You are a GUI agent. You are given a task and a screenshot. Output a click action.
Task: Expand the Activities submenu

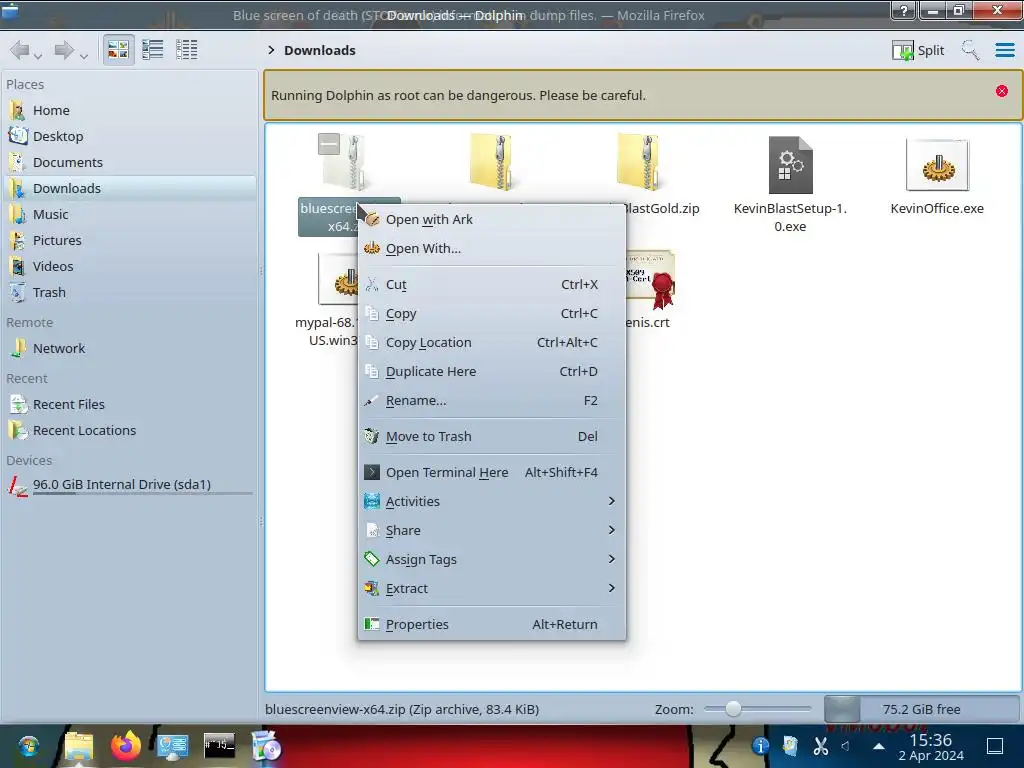492,502
